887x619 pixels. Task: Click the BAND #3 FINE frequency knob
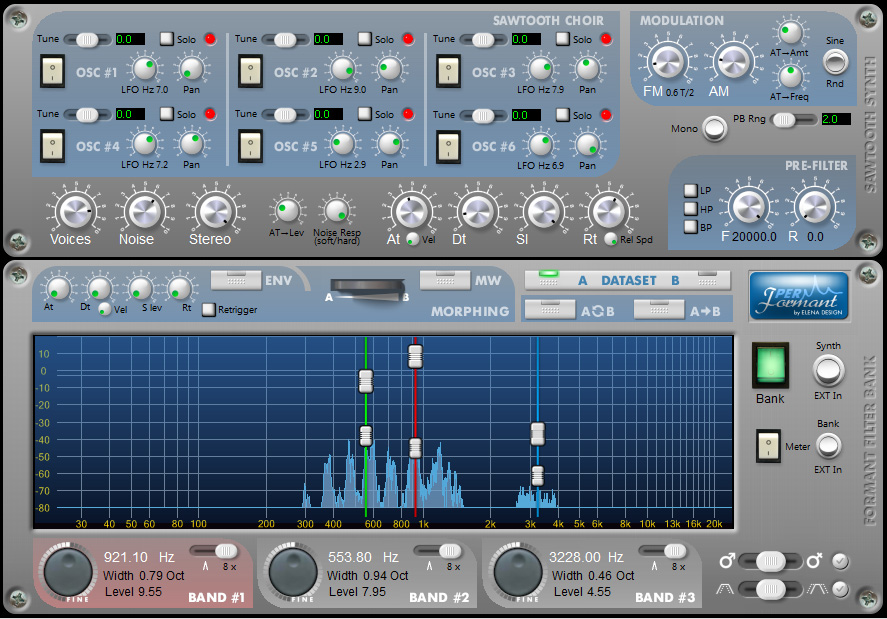pyautogui.click(x=518, y=571)
